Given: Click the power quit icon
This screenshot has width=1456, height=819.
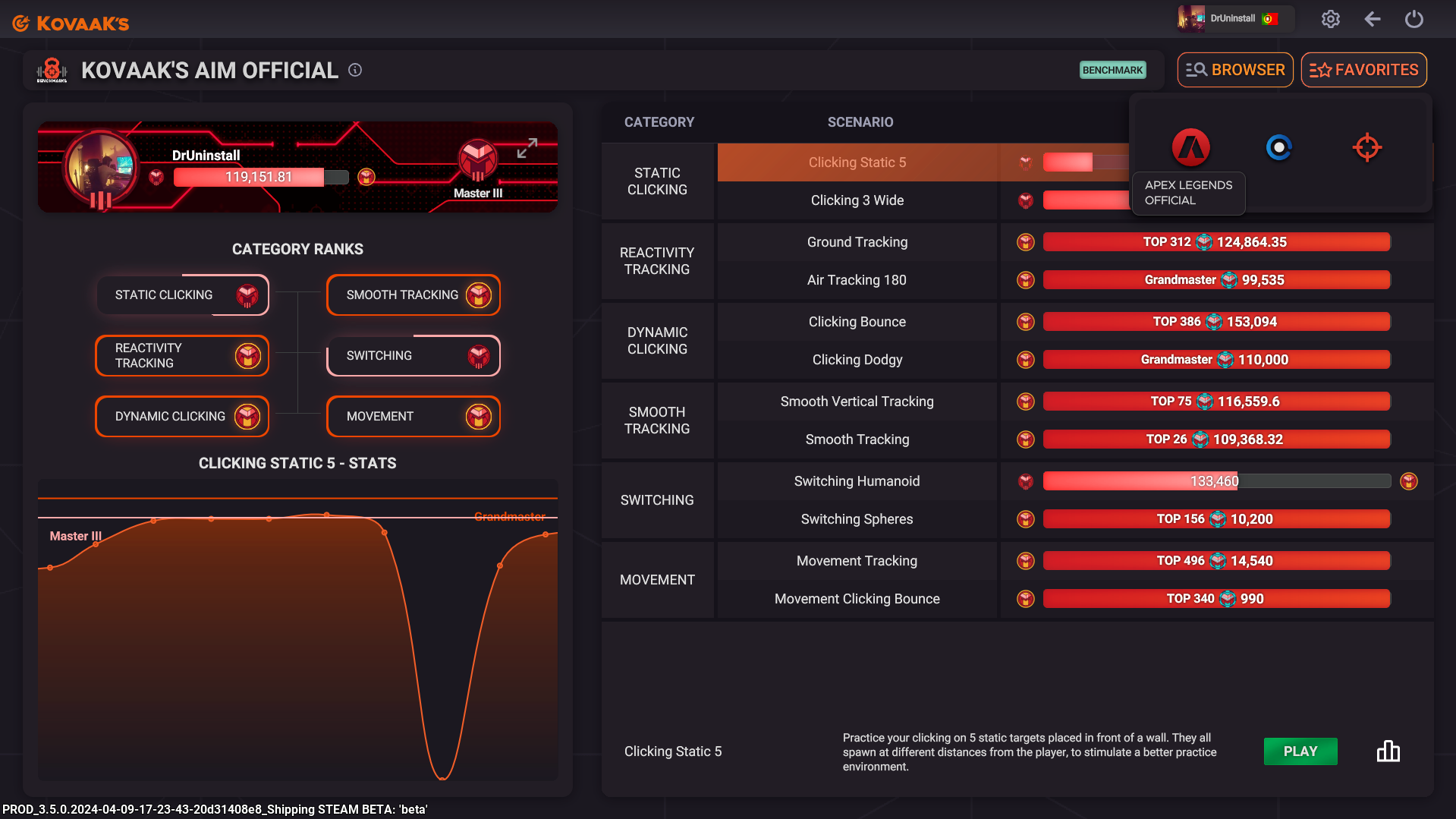Looking at the screenshot, I should pos(1414,19).
